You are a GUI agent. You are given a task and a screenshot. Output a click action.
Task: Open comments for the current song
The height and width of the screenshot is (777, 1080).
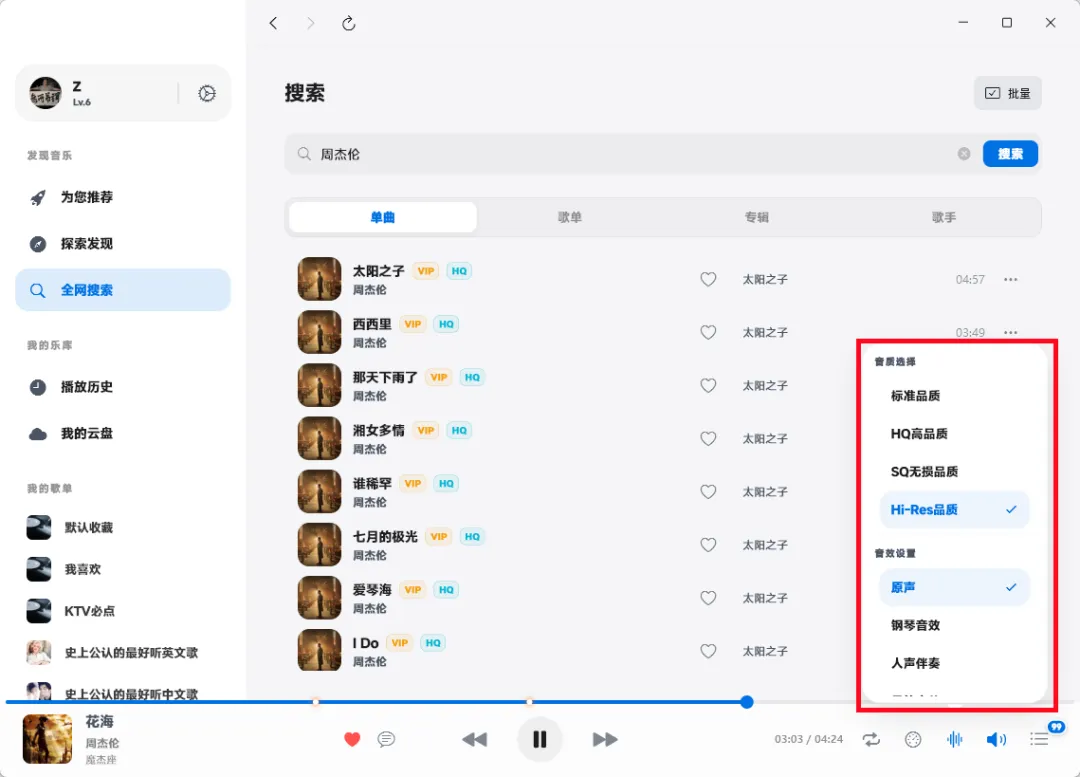coord(386,739)
